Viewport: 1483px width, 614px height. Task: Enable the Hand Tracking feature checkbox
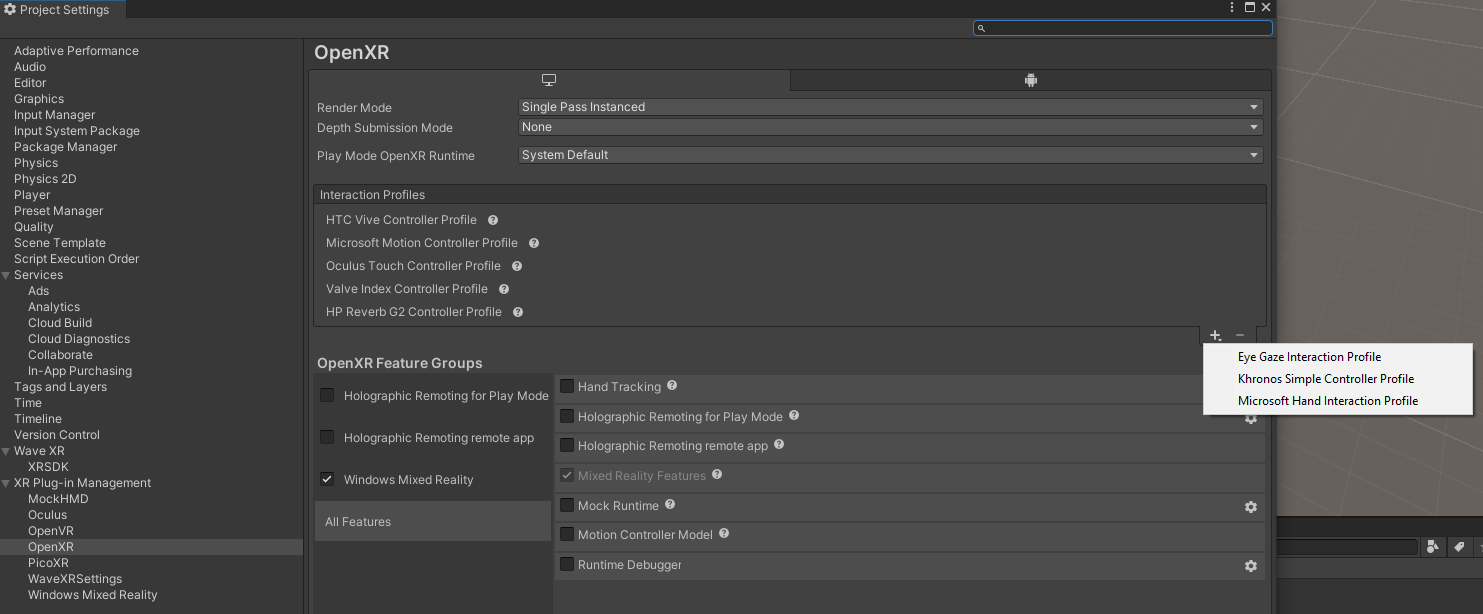click(x=567, y=387)
